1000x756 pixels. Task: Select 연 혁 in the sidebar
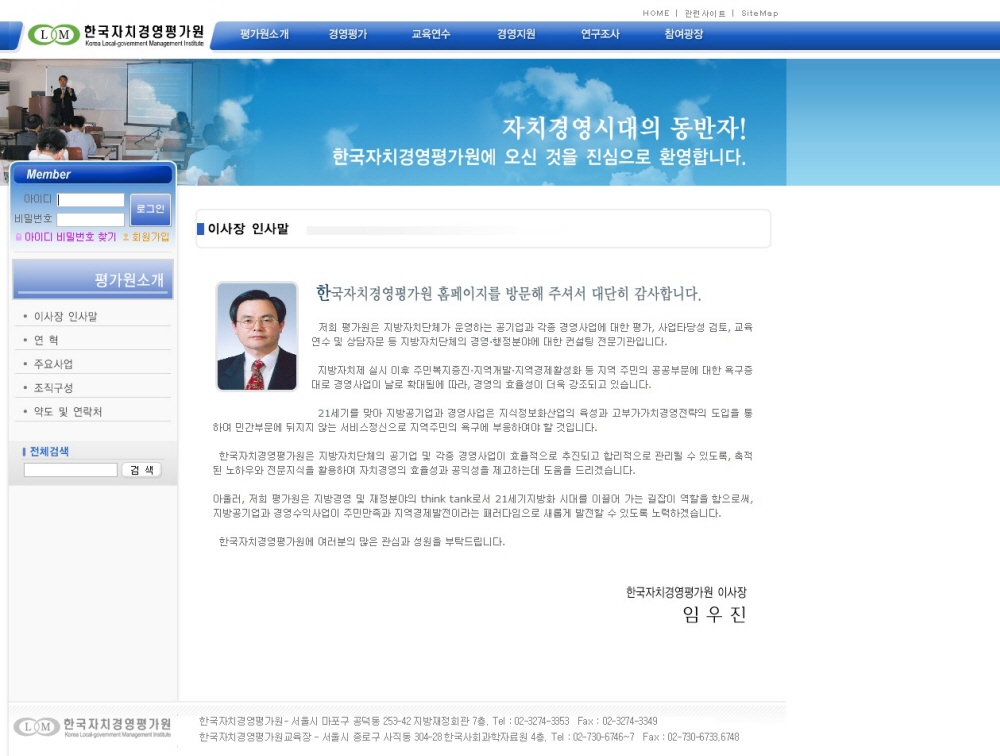46,340
